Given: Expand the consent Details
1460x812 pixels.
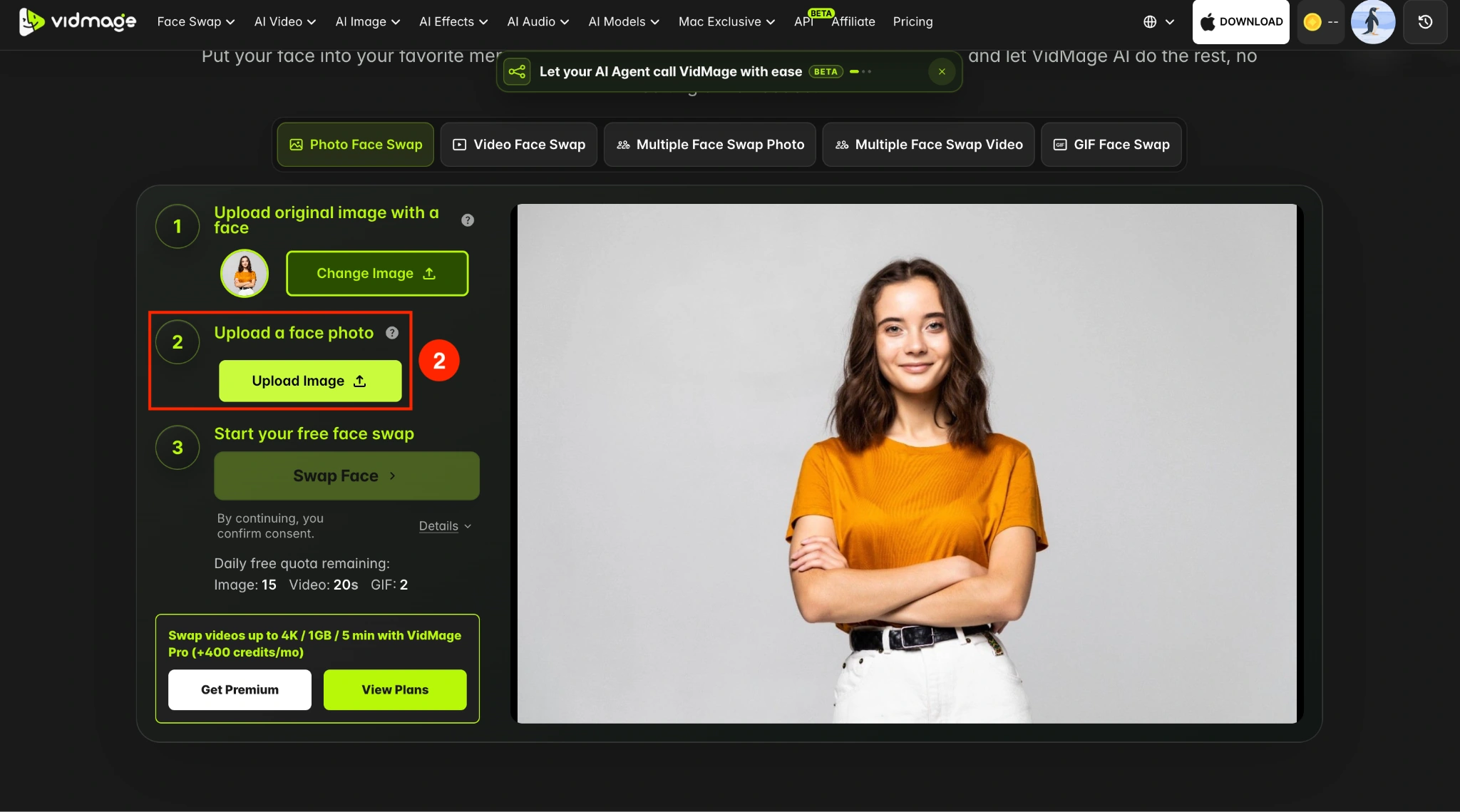Looking at the screenshot, I should 445,526.
